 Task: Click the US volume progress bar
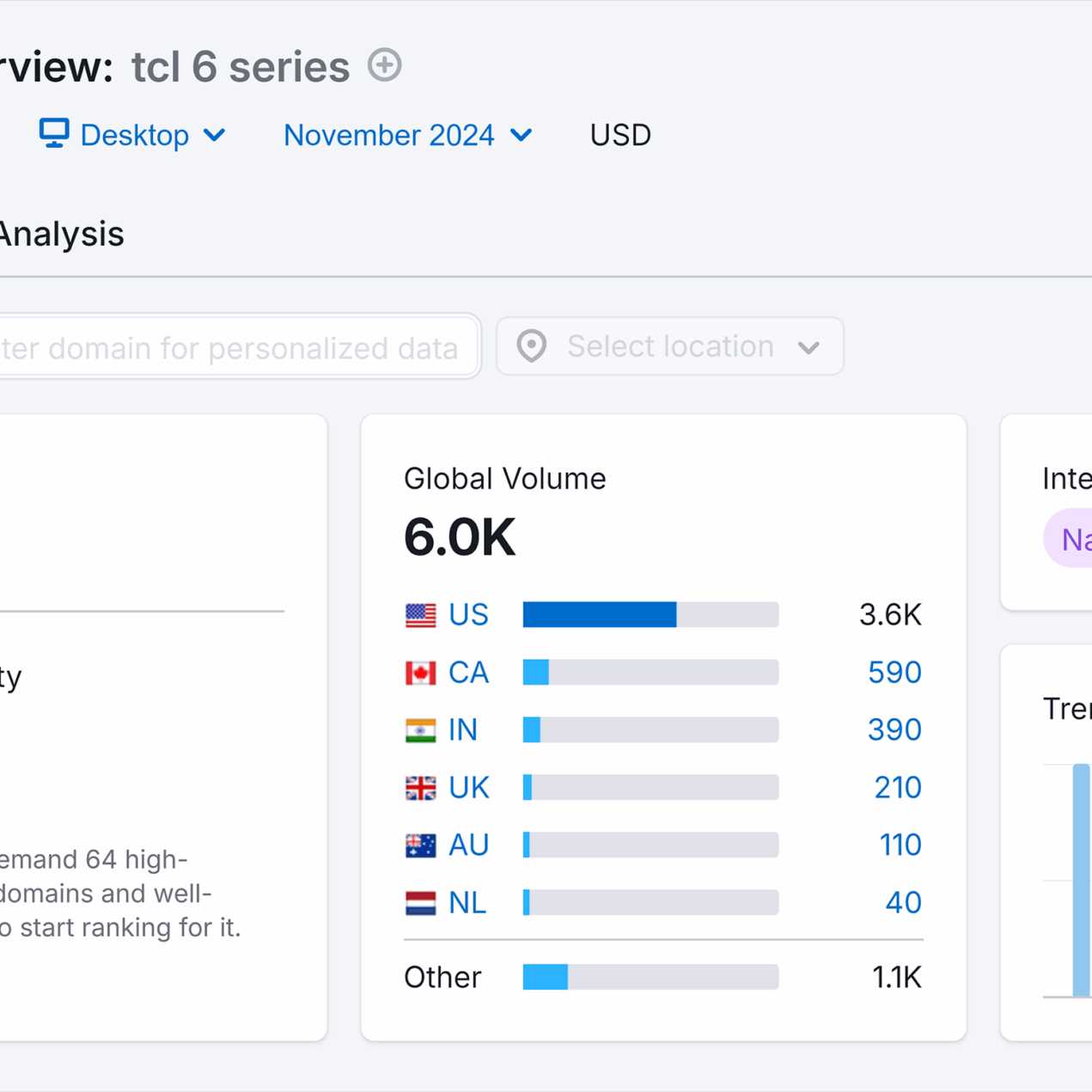click(650, 615)
